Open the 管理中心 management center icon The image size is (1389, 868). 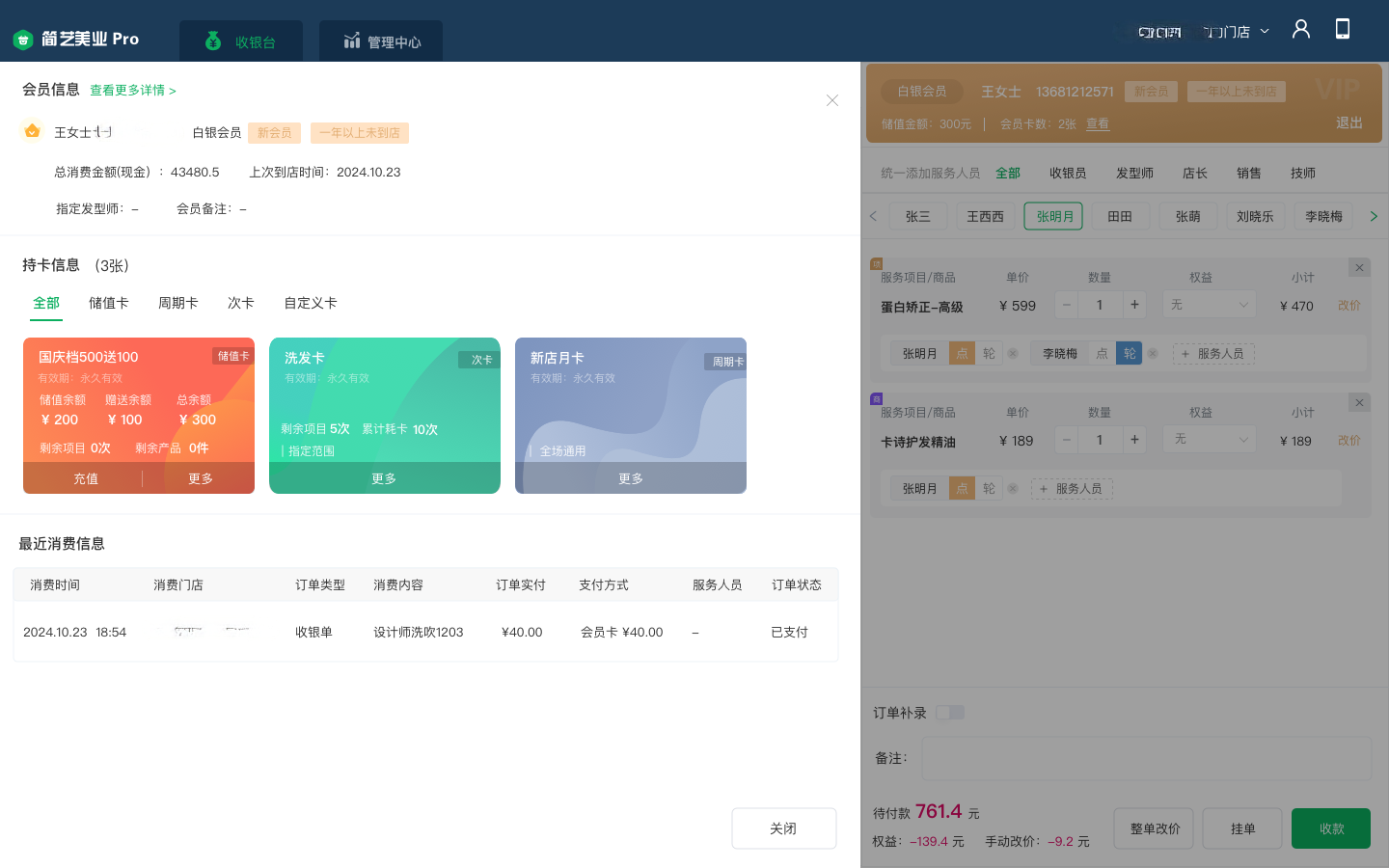[354, 41]
